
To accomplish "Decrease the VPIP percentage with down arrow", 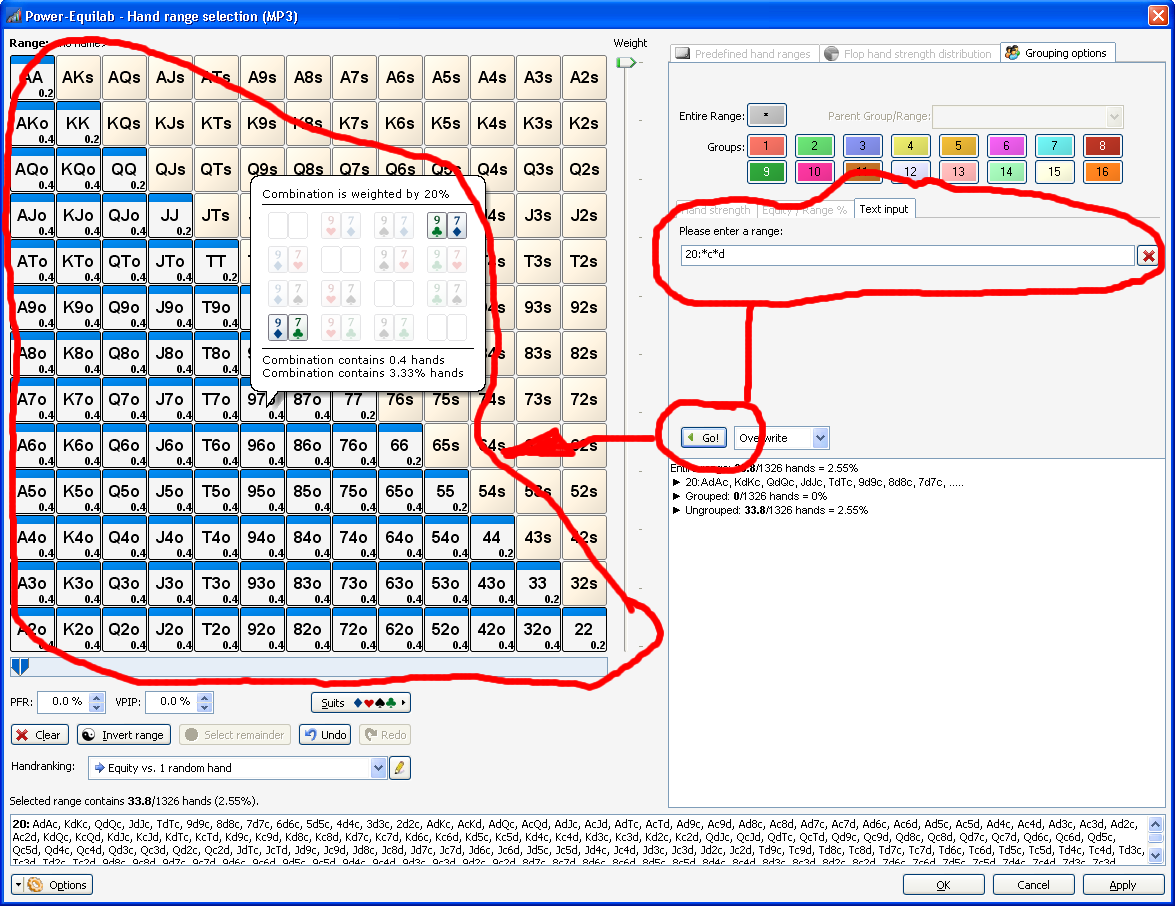I will pyautogui.click(x=205, y=707).
